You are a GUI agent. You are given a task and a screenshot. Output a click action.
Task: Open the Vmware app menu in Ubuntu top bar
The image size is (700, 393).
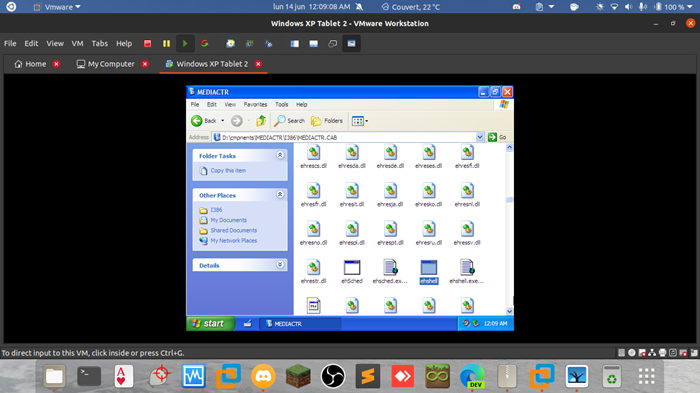[58, 7]
